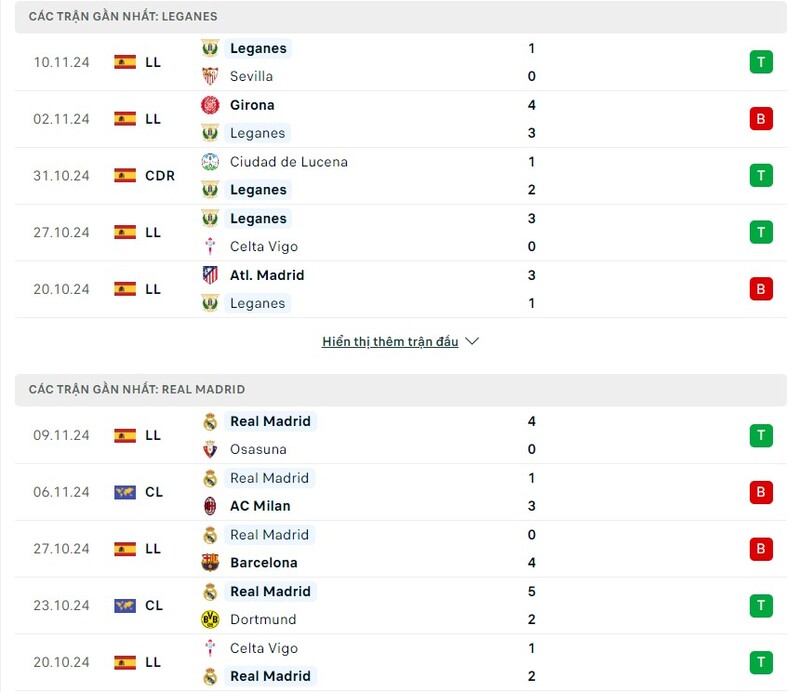Open Hiển thị thêm trận đấu link

tap(390, 341)
